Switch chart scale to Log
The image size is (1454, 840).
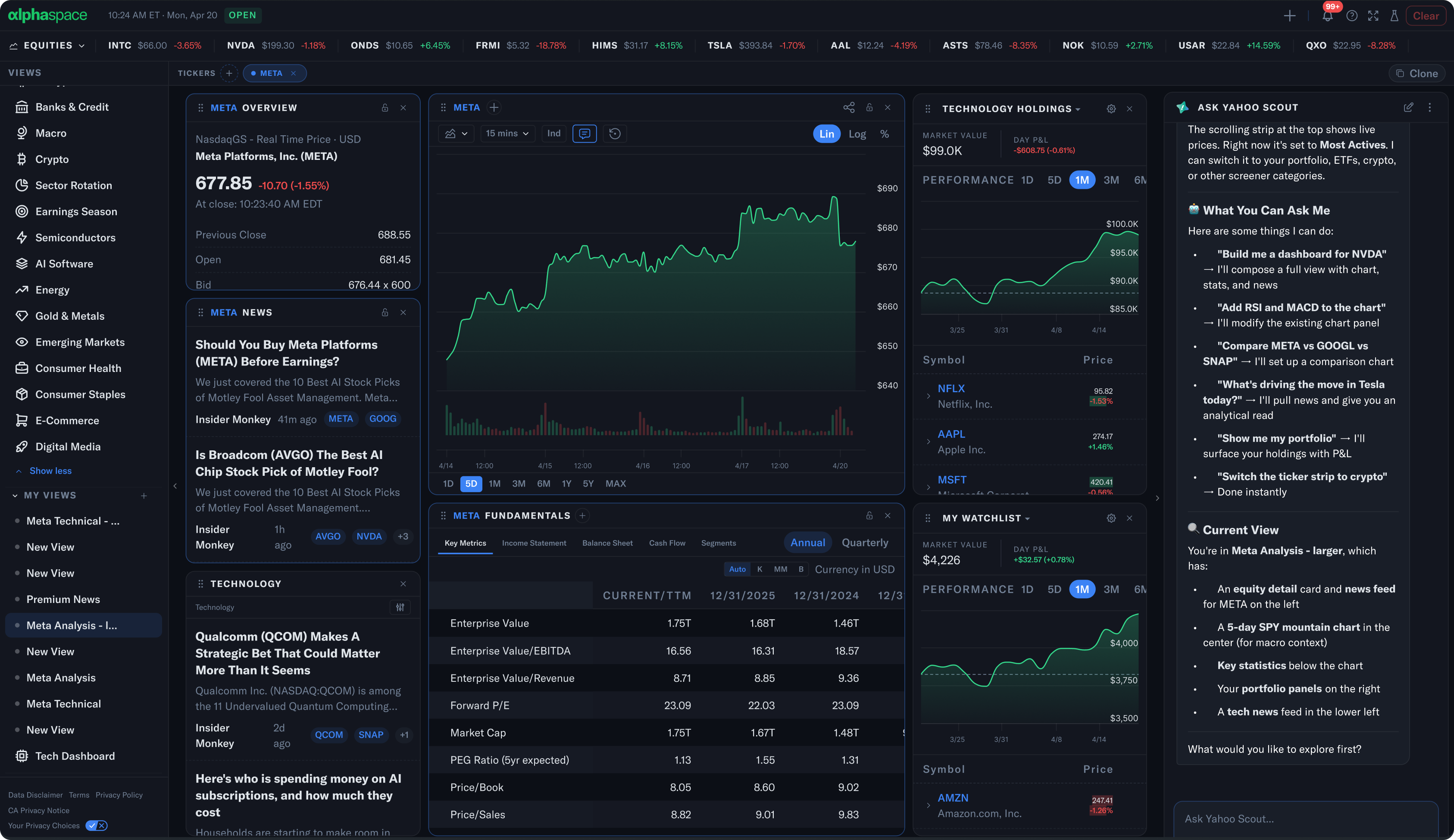[x=857, y=134]
